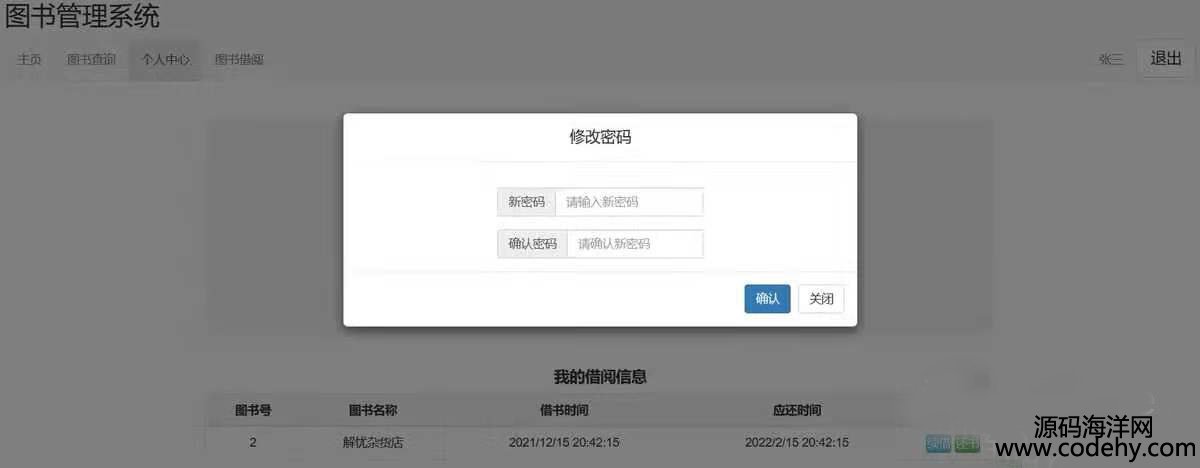
Task: Close the dialog with 关闭 button
Action: pyautogui.click(x=820, y=299)
